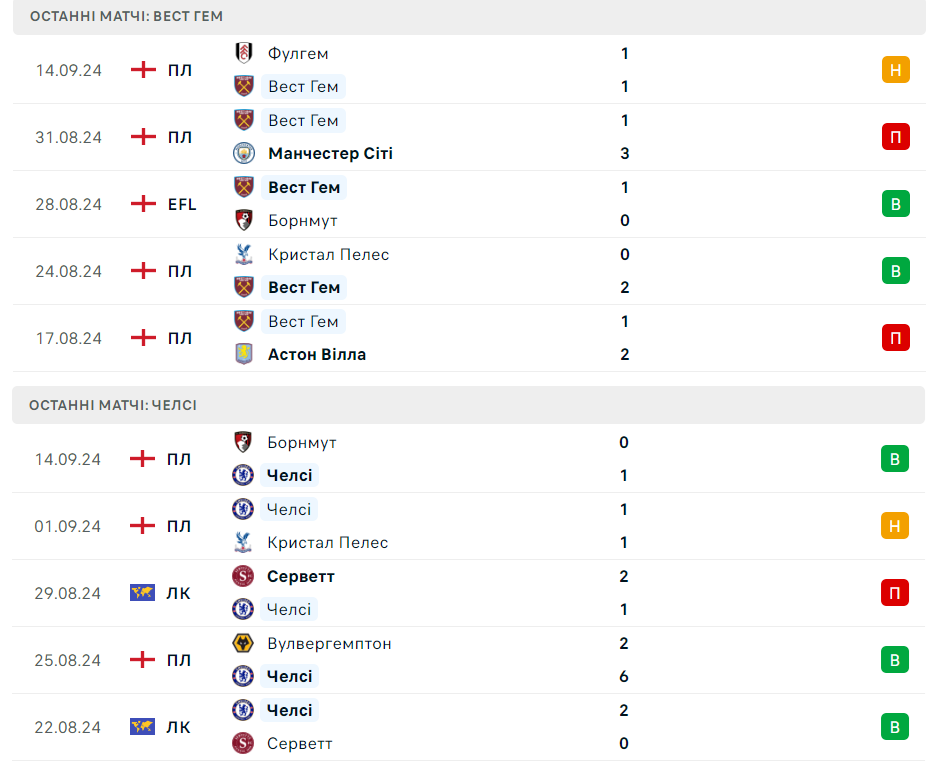Screen dimensions: 942x773
Task: Click the Crystal Palace crest in the 24.08.24 match
Action: click(243, 254)
